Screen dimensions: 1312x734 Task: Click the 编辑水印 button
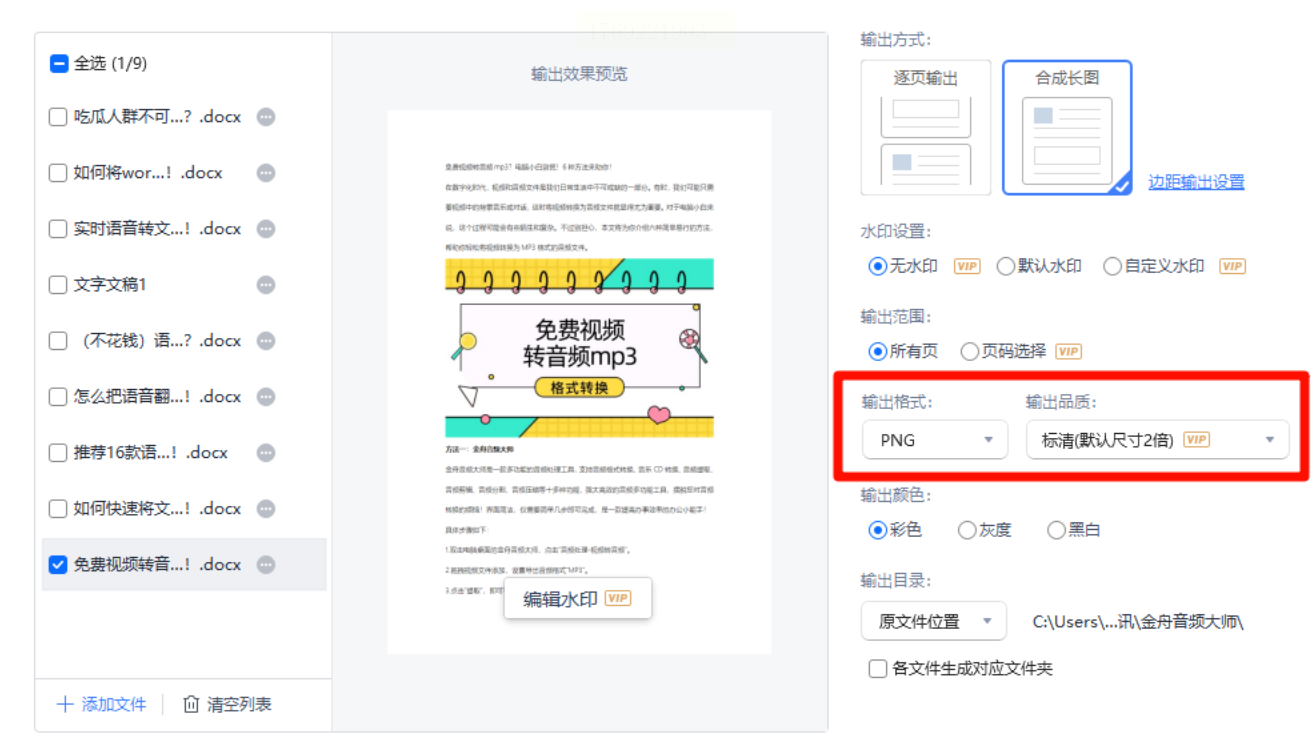(577, 599)
